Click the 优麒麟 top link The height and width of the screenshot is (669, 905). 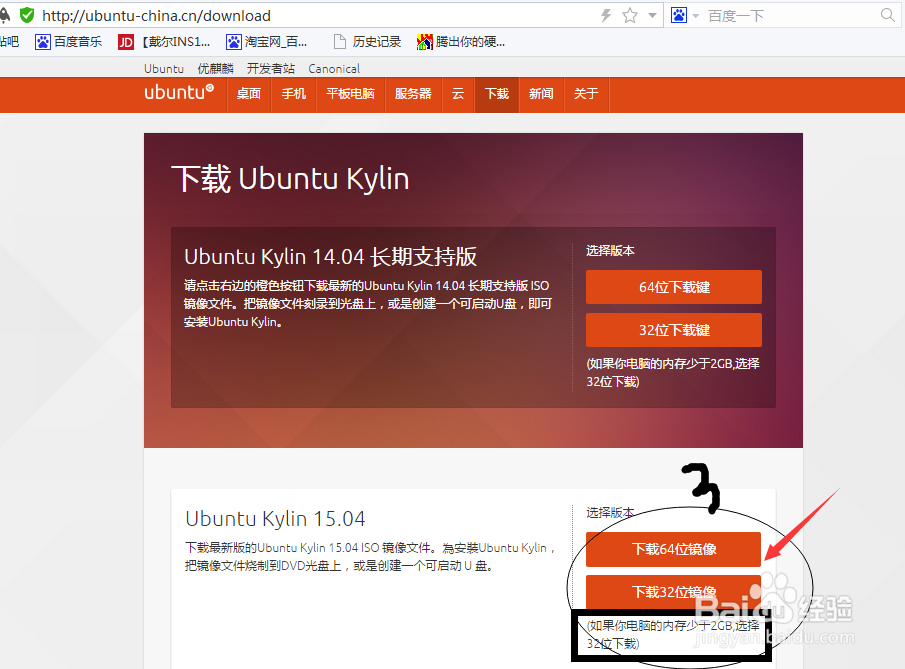(x=215, y=69)
